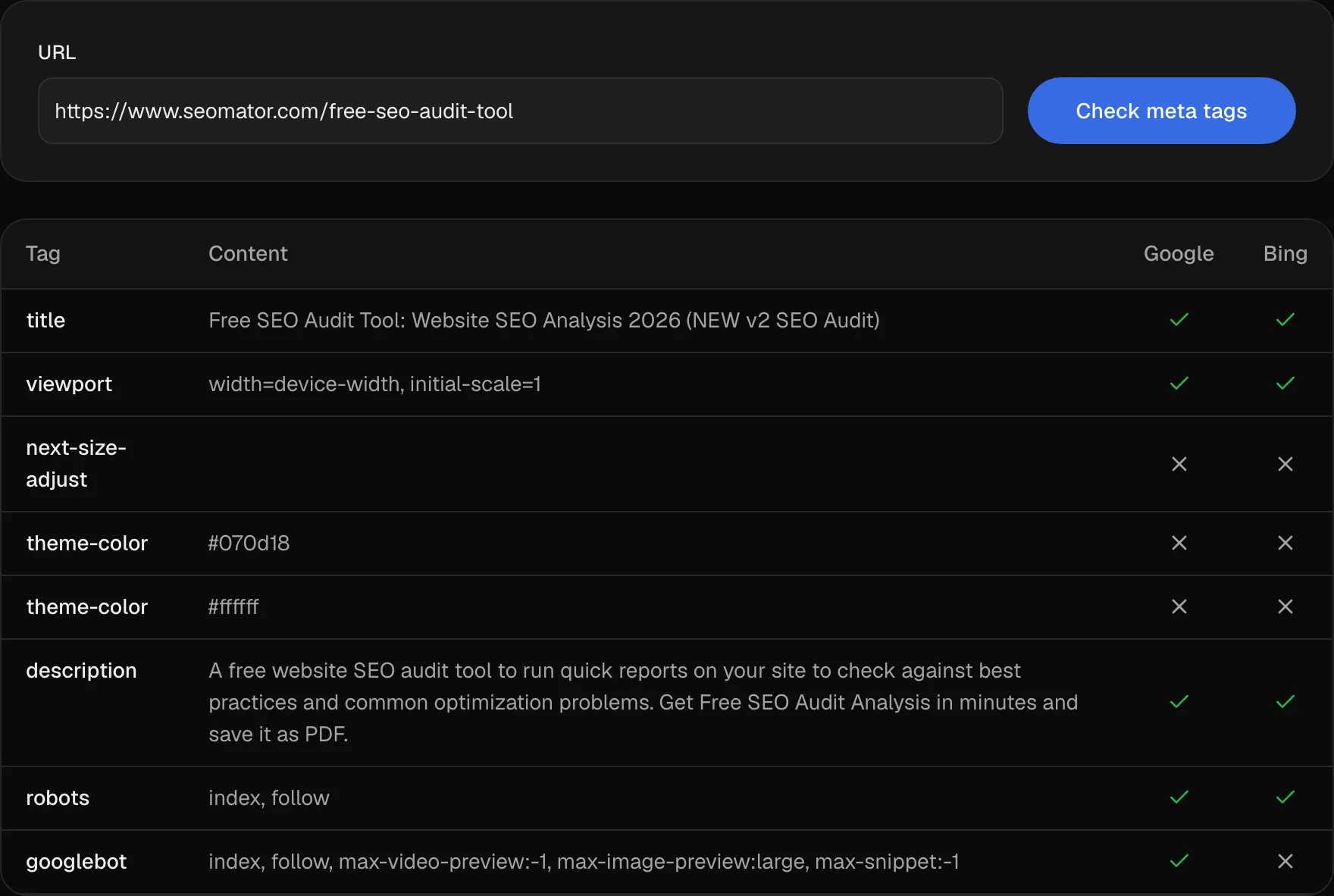The width and height of the screenshot is (1334, 896).
Task: Click the Tag column header
Action: pyautogui.click(x=43, y=254)
